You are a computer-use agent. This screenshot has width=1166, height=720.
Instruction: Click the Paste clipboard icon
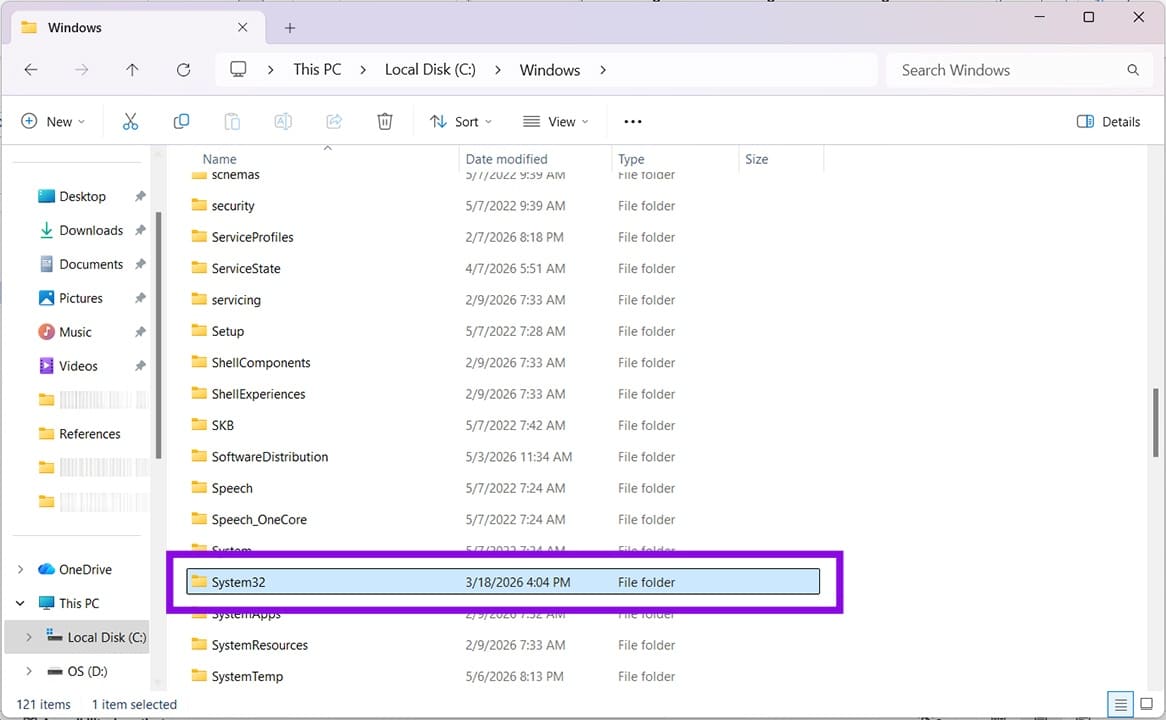232,121
